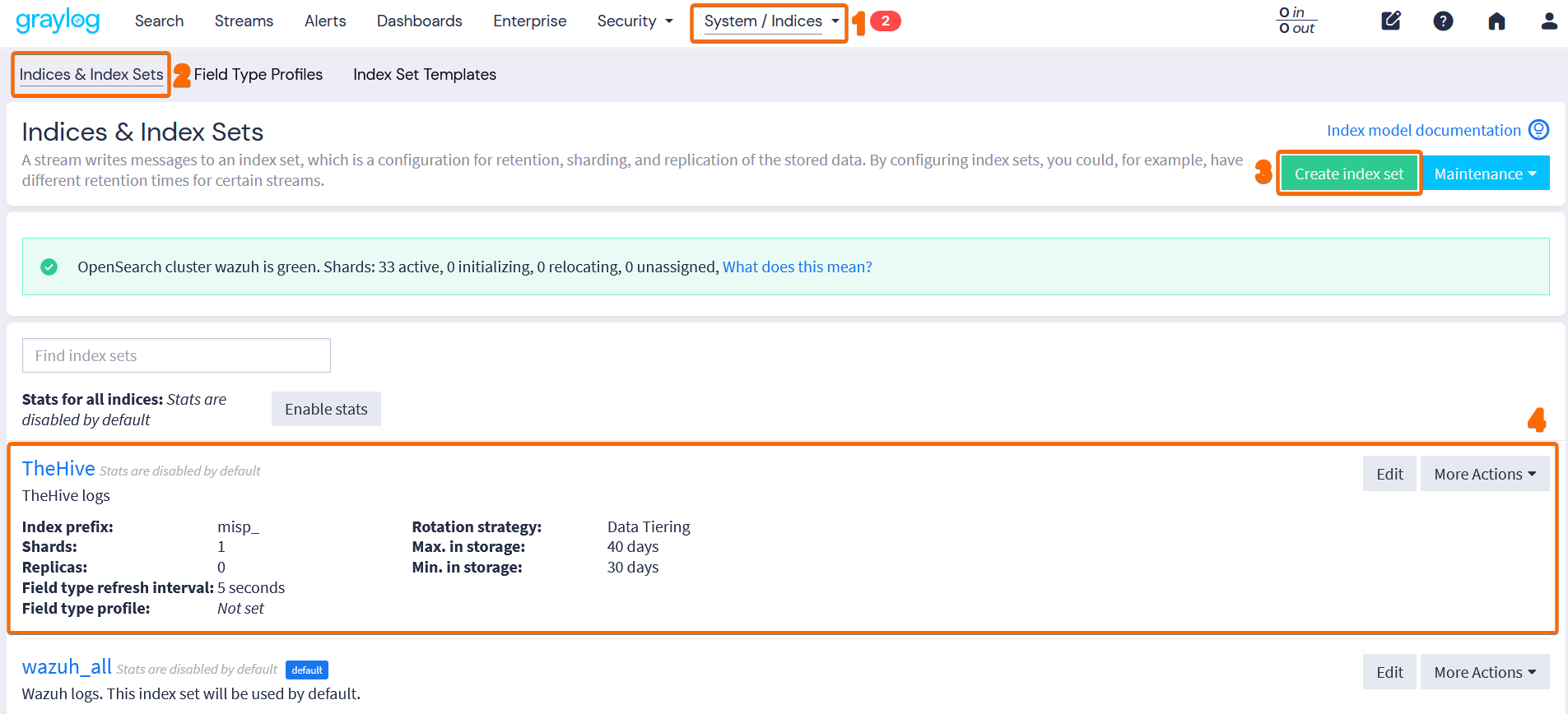Screen dimensions: 1568x714
Task: Switch to Indices & Index Sets tab
Action: click(x=91, y=74)
